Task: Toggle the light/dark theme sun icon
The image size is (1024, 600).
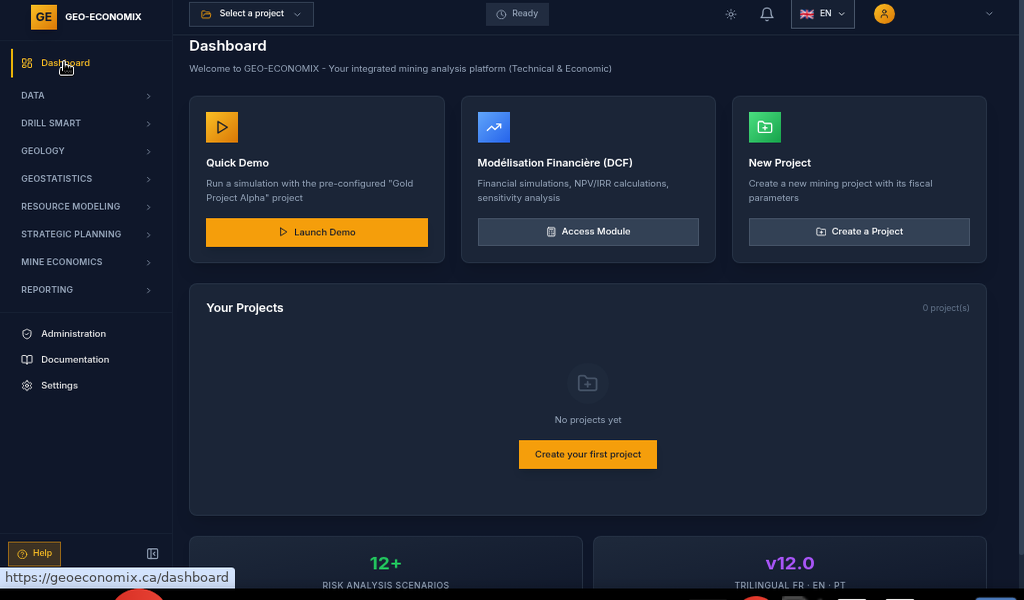Action: [731, 14]
